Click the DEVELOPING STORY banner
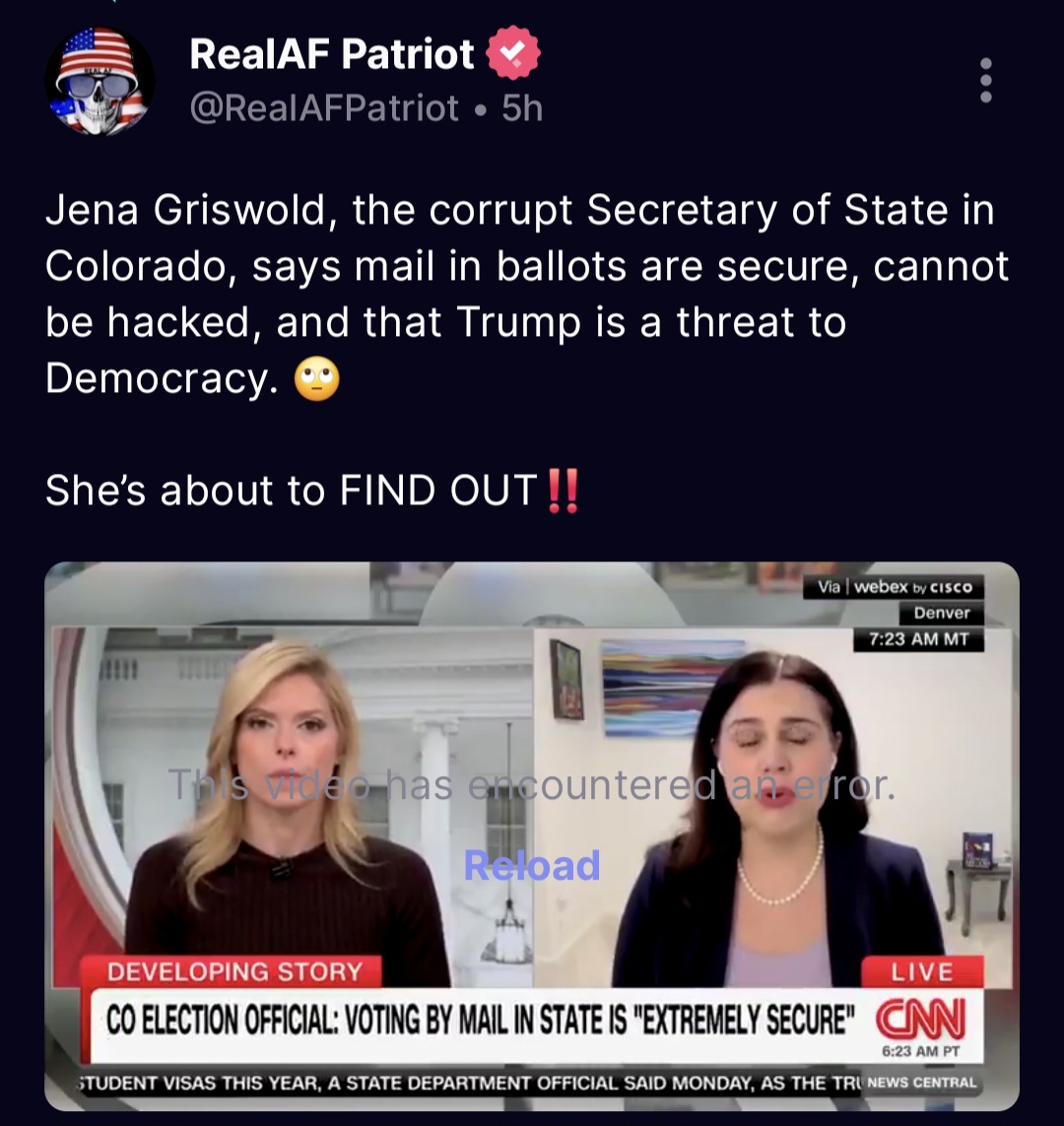1064x1126 pixels. click(234, 971)
